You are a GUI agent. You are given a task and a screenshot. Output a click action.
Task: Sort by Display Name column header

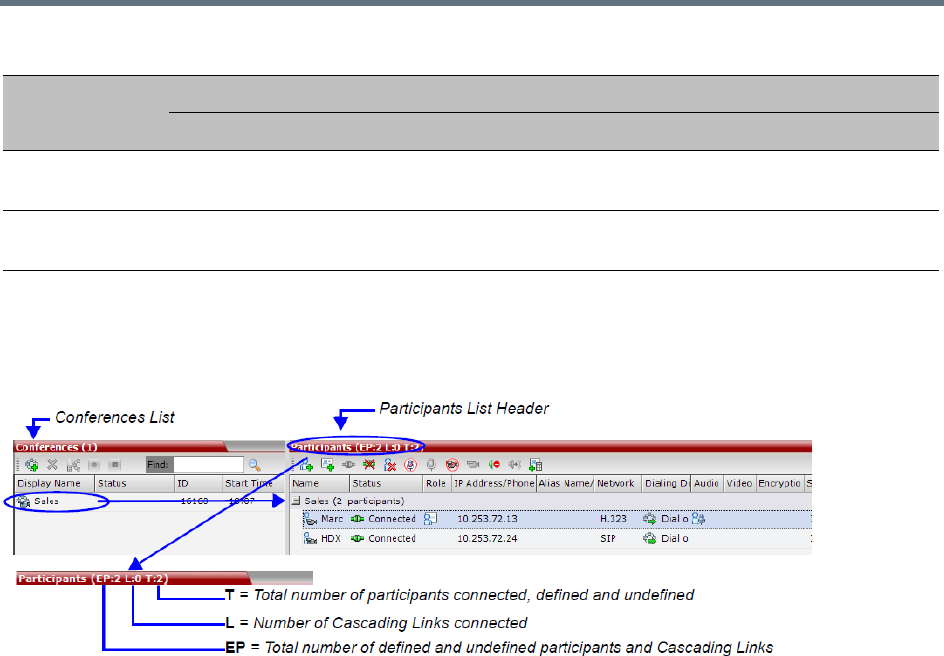[54, 483]
